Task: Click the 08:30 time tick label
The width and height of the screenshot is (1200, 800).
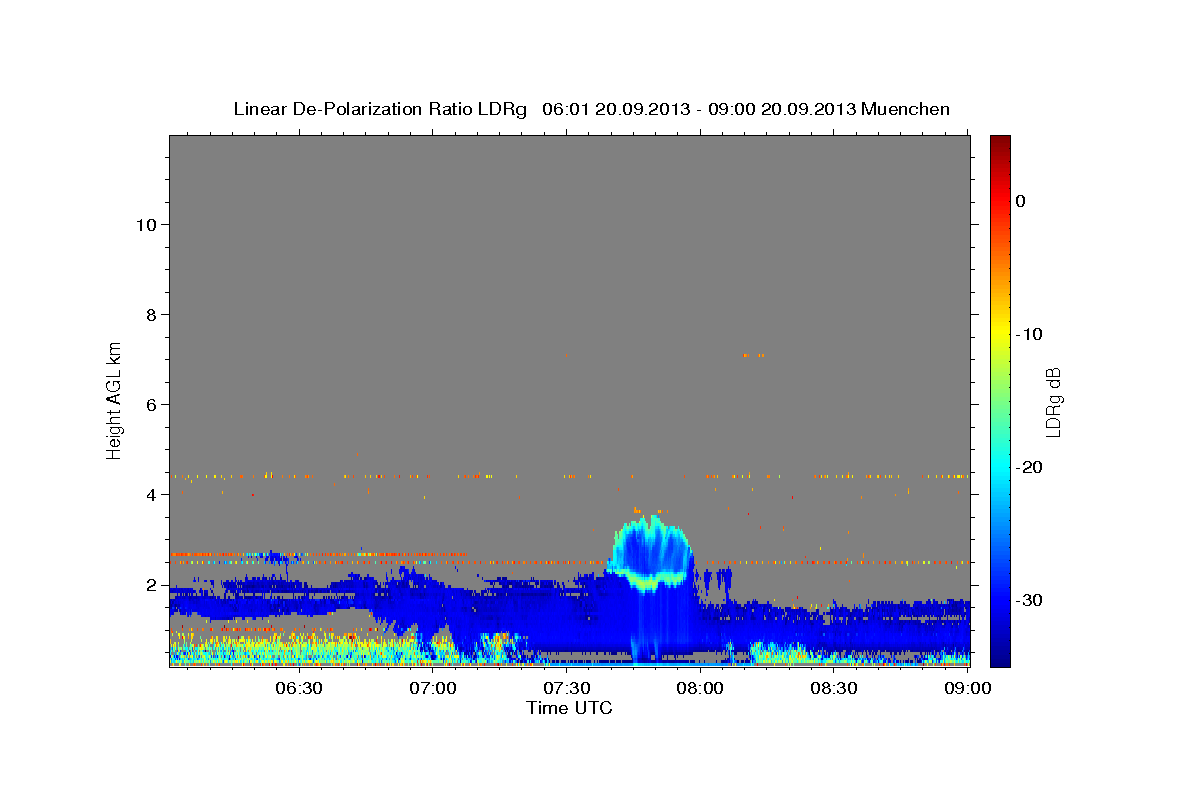Action: coord(834,688)
